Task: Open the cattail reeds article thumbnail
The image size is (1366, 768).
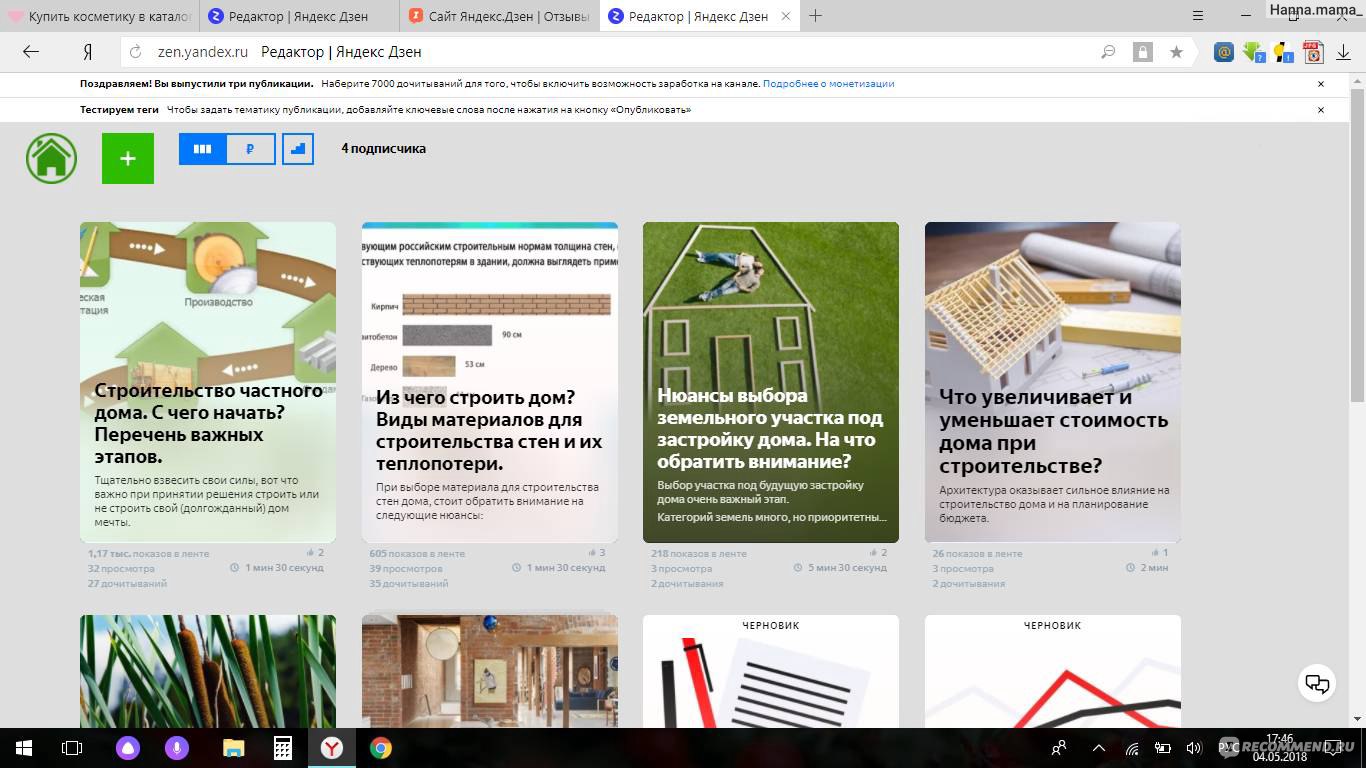Action: coord(208,671)
